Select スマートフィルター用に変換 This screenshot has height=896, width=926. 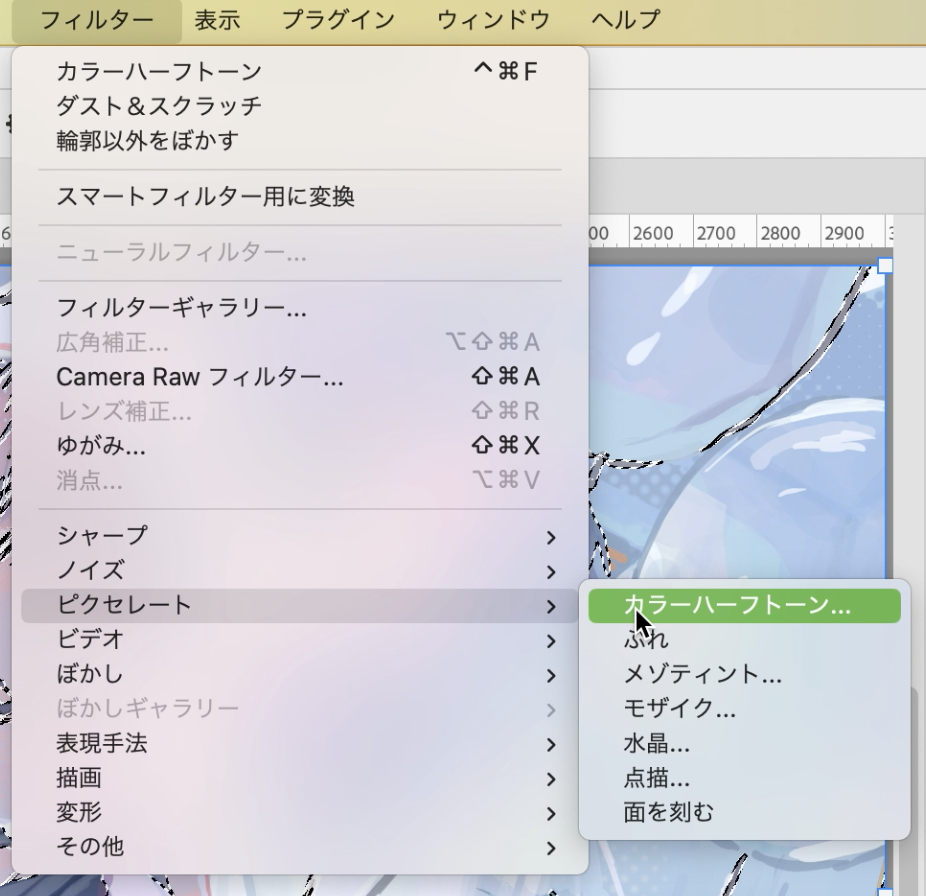[x=300, y=197]
